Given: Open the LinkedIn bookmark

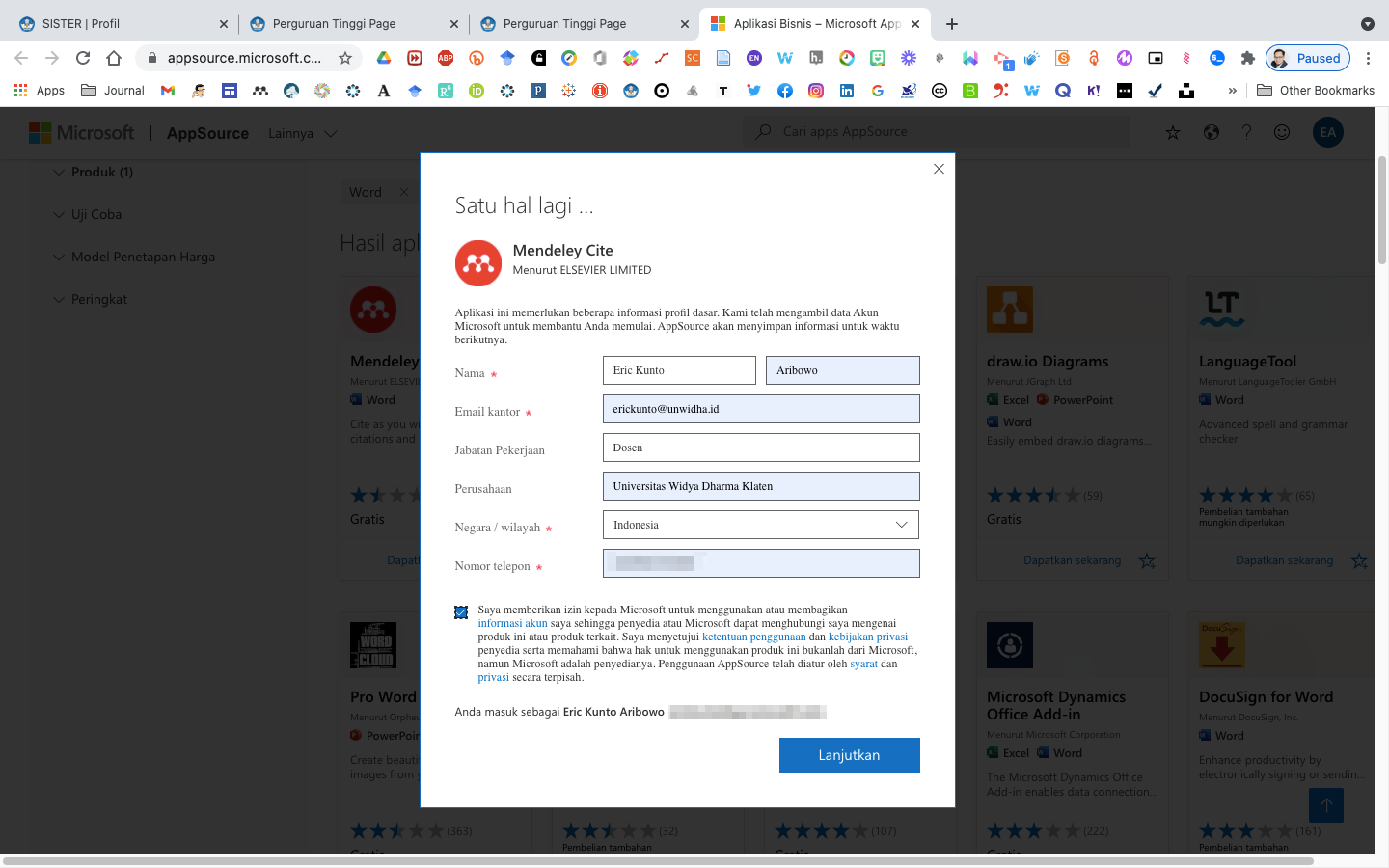Looking at the screenshot, I should [847, 91].
